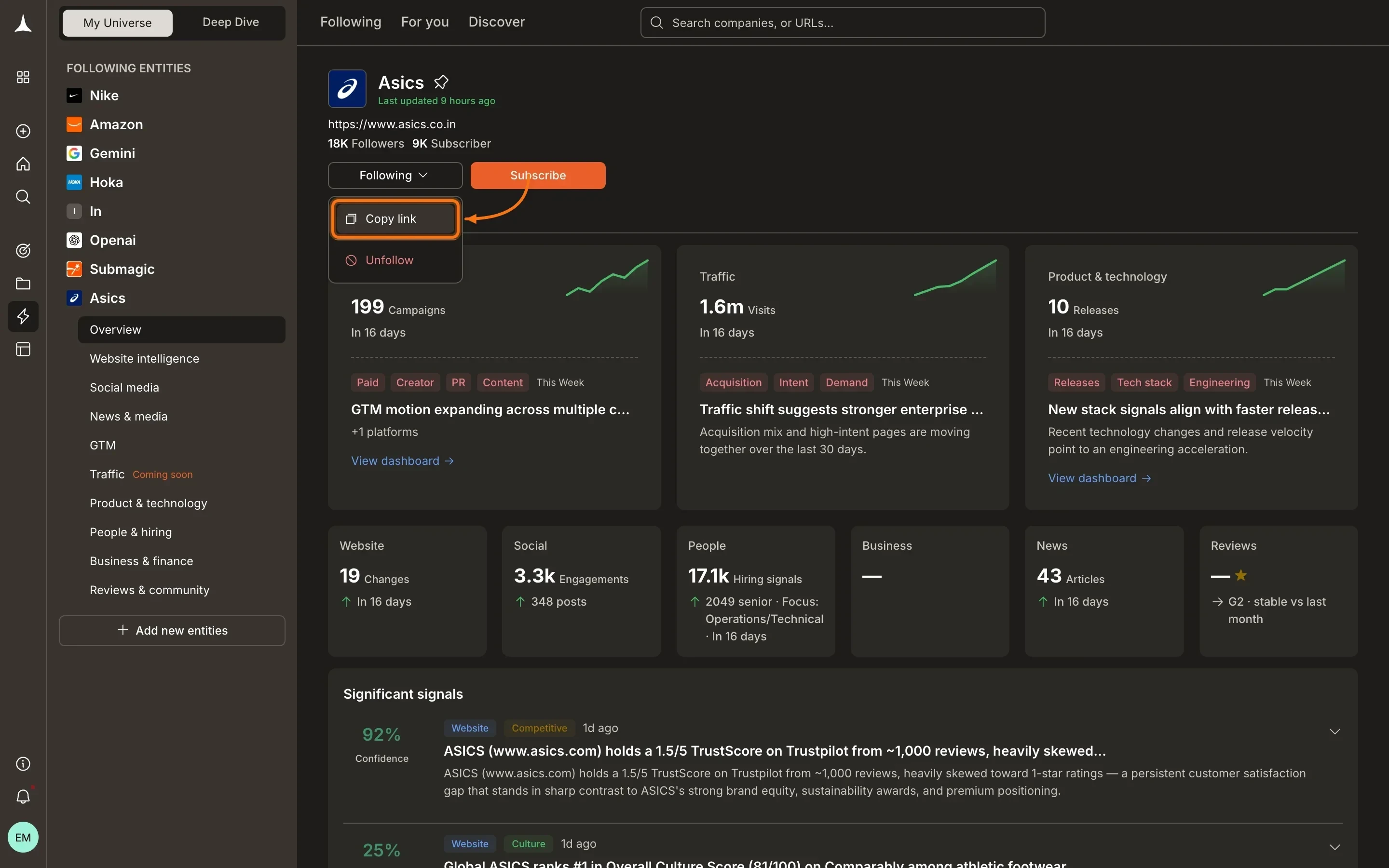Select Openai in following entities
Image resolution: width=1389 pixels, height=868 pixels.
(102, 240)
